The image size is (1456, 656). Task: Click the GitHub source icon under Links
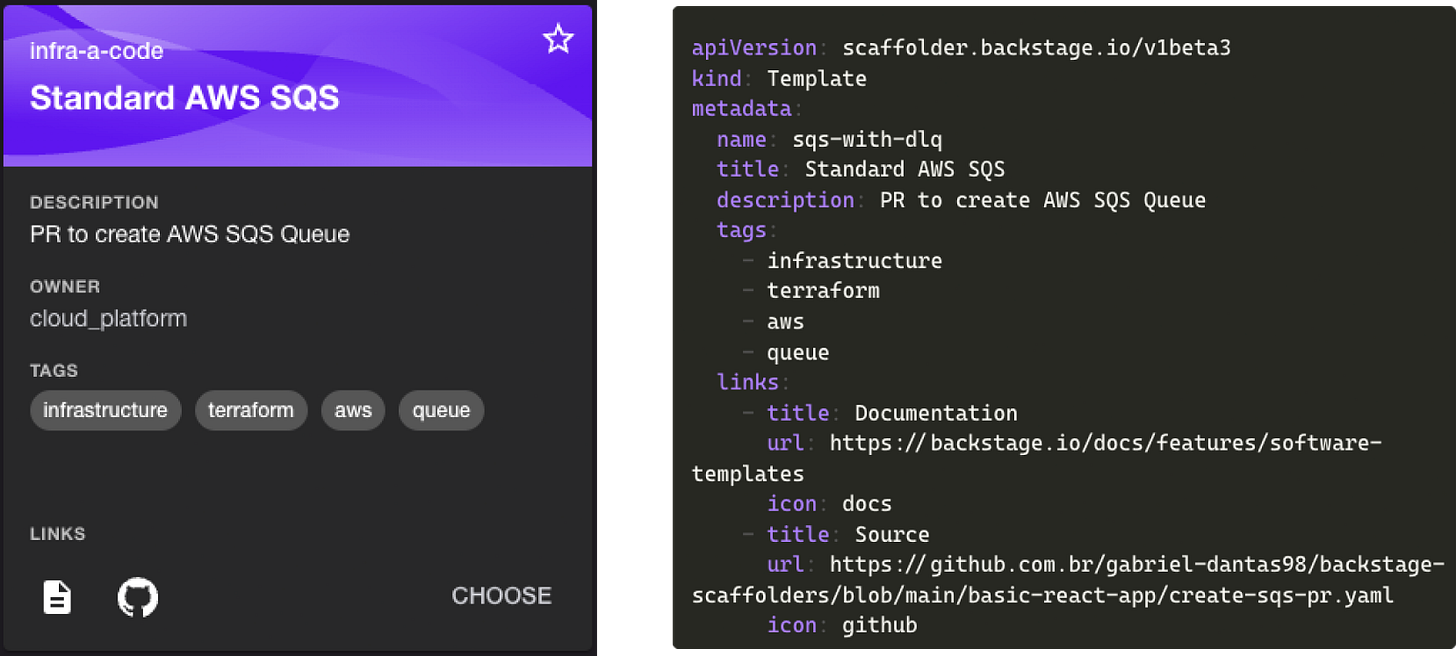point(138,597)
